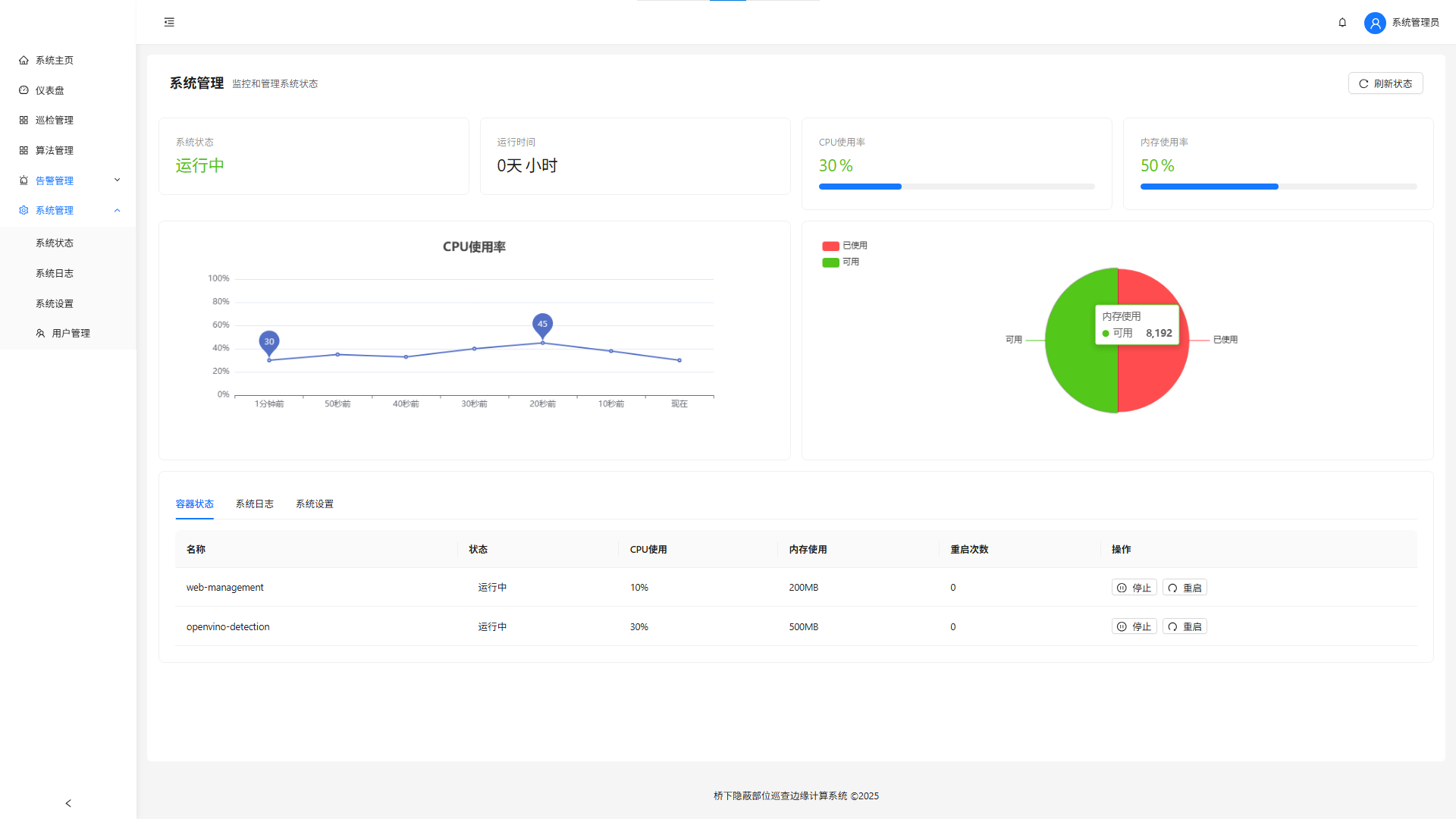Viewport: 1456px width, 819px height.
Task: Click the 重启次数 column header
Action: (x=969, y=549)
